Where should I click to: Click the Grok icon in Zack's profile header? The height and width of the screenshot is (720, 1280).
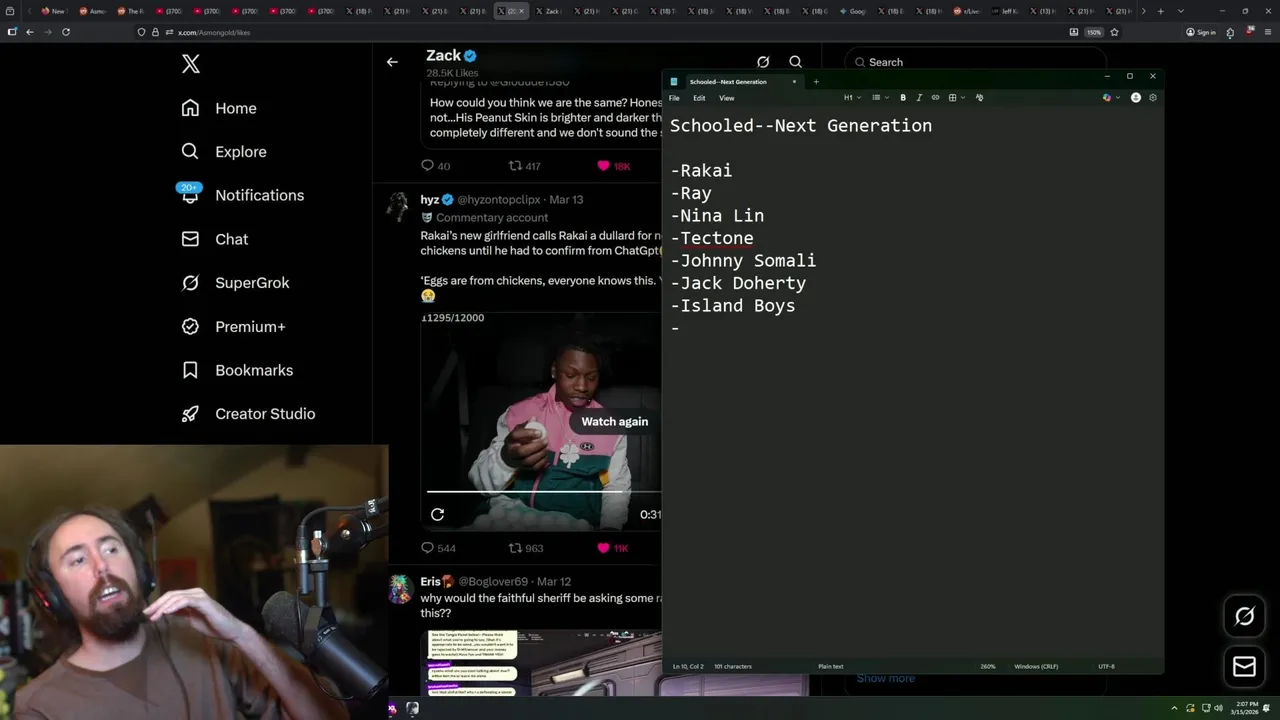pyautogui.click(x=763, y=62)
